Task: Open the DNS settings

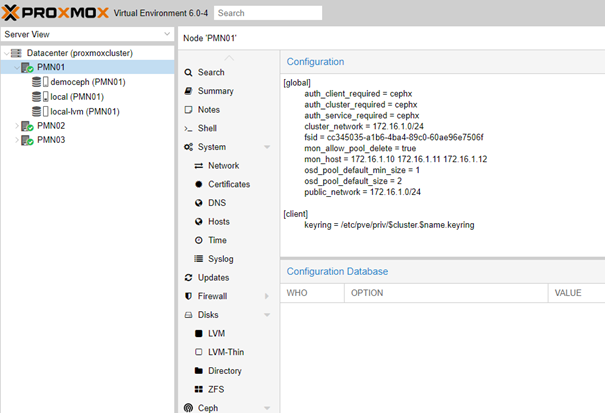Action: 217,203
